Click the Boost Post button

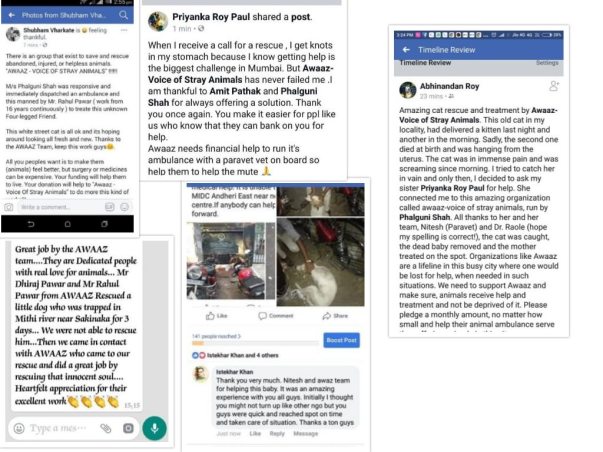(341, 340)
